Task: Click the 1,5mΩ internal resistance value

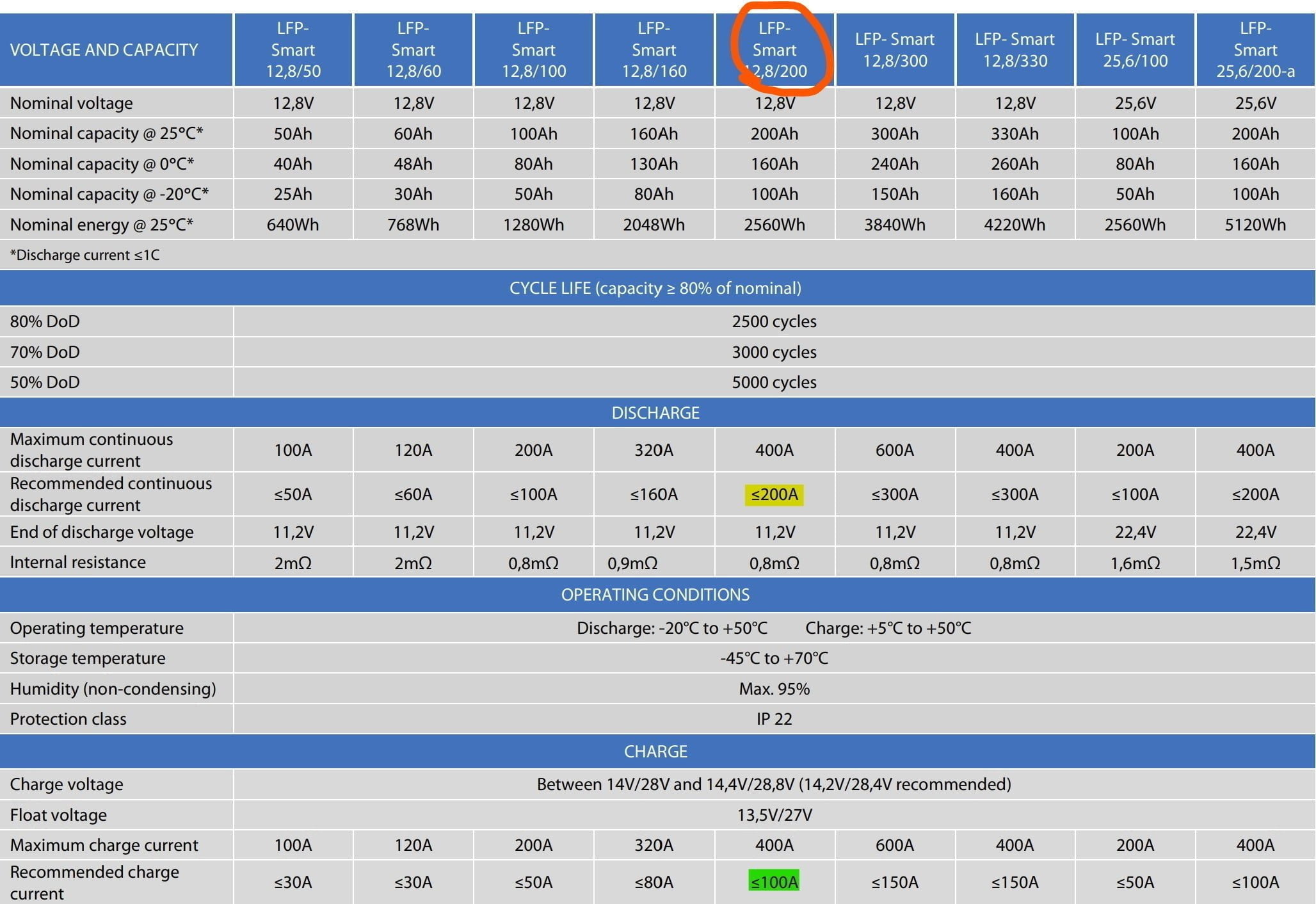Action: 1256,563
